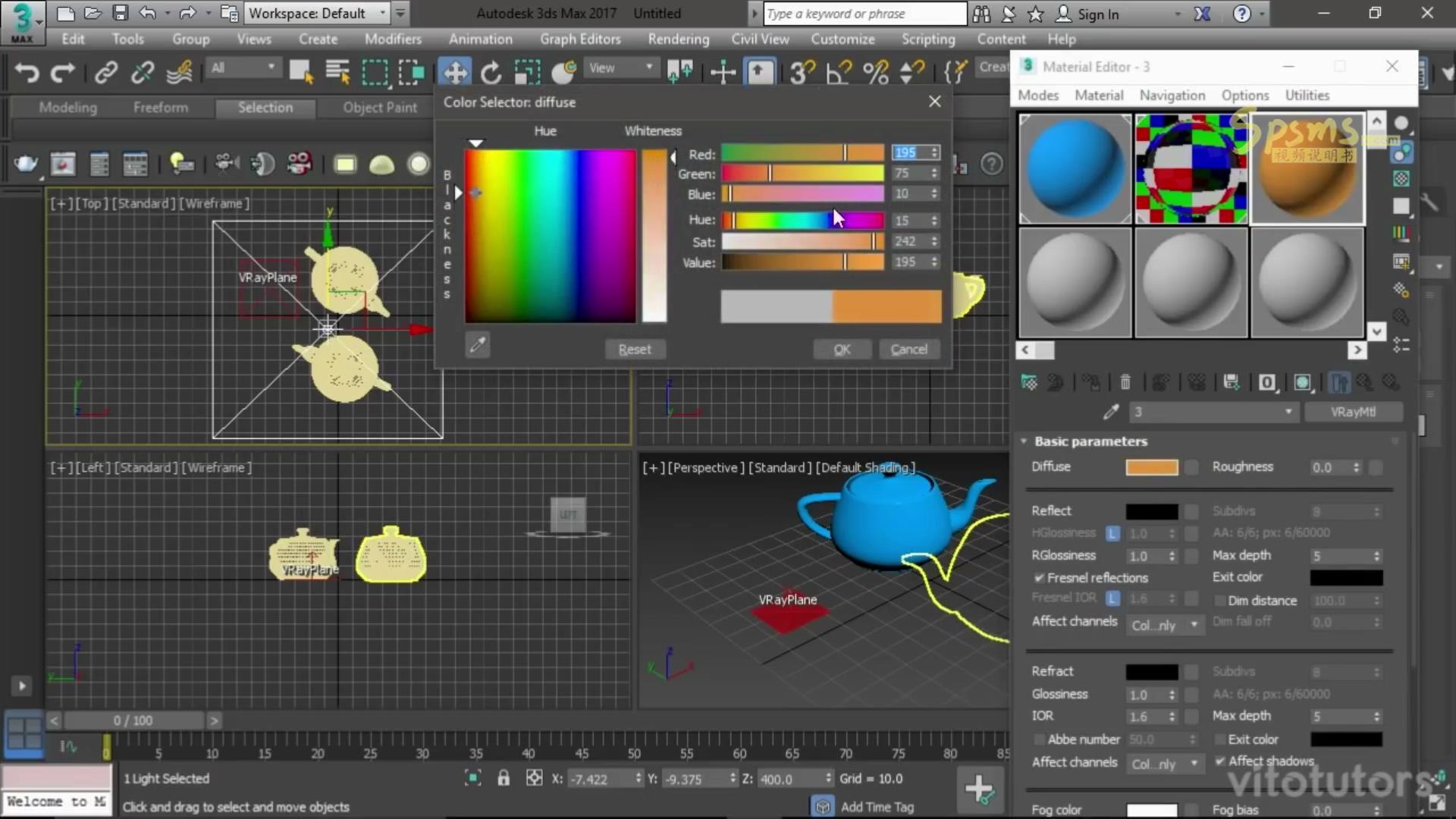Image resolution: width=1456 pixels, height=819 pixels.
Task: Click the Hue slider bar
Action: coord(802,220)
